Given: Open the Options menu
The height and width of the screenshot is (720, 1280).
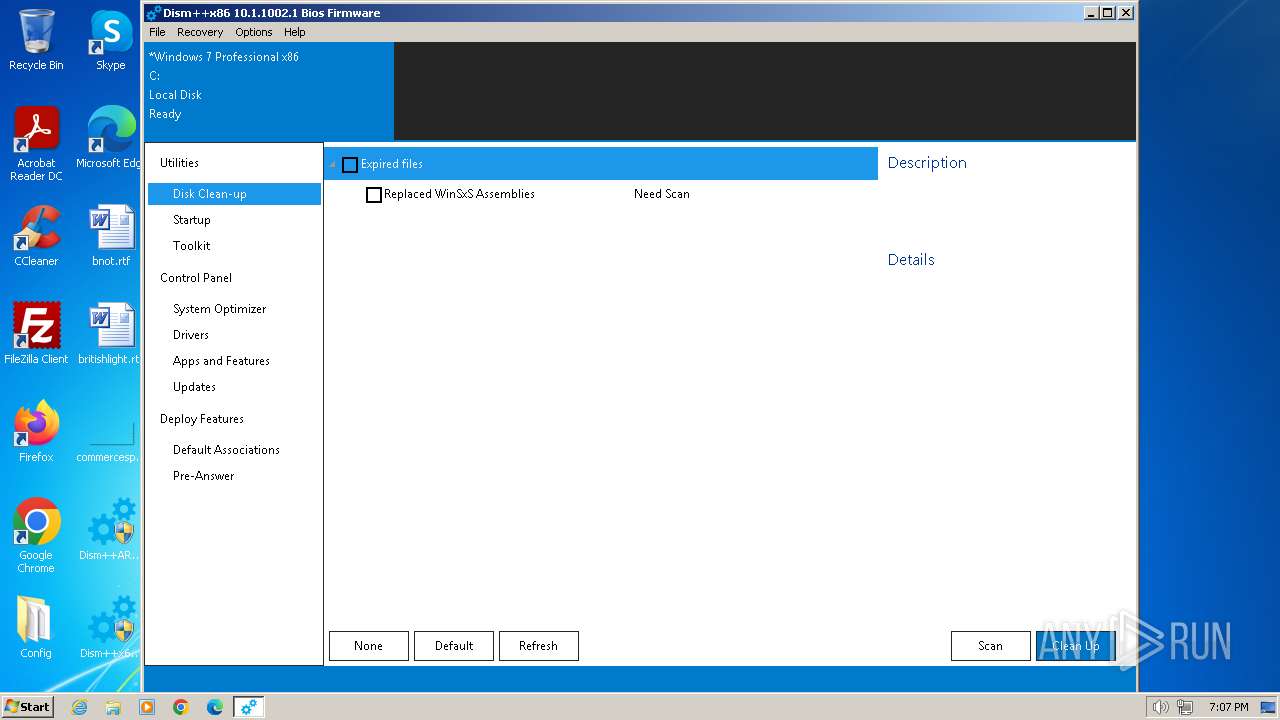Looking at the screenshot, I should 254,32.
